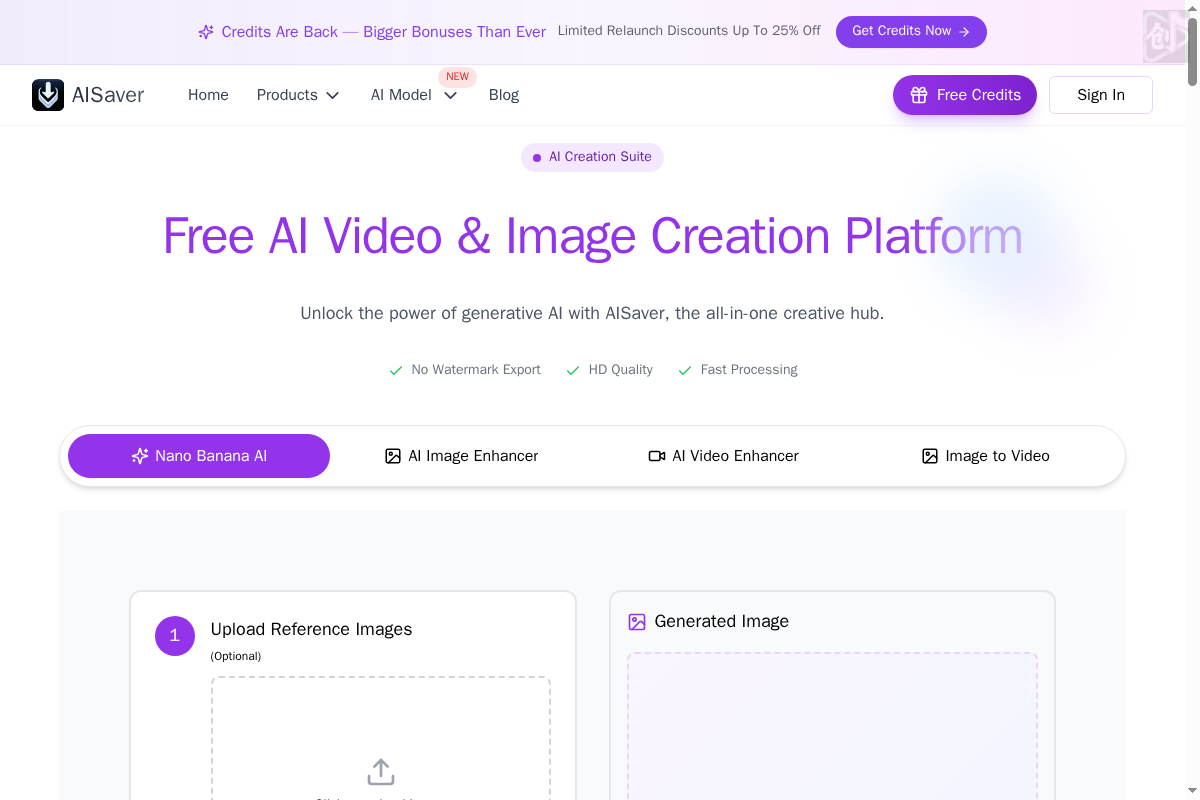Go to the Home page link
Image resolution: width=1200 pixels, height=800 pixels.
click(x=208, y=95)
